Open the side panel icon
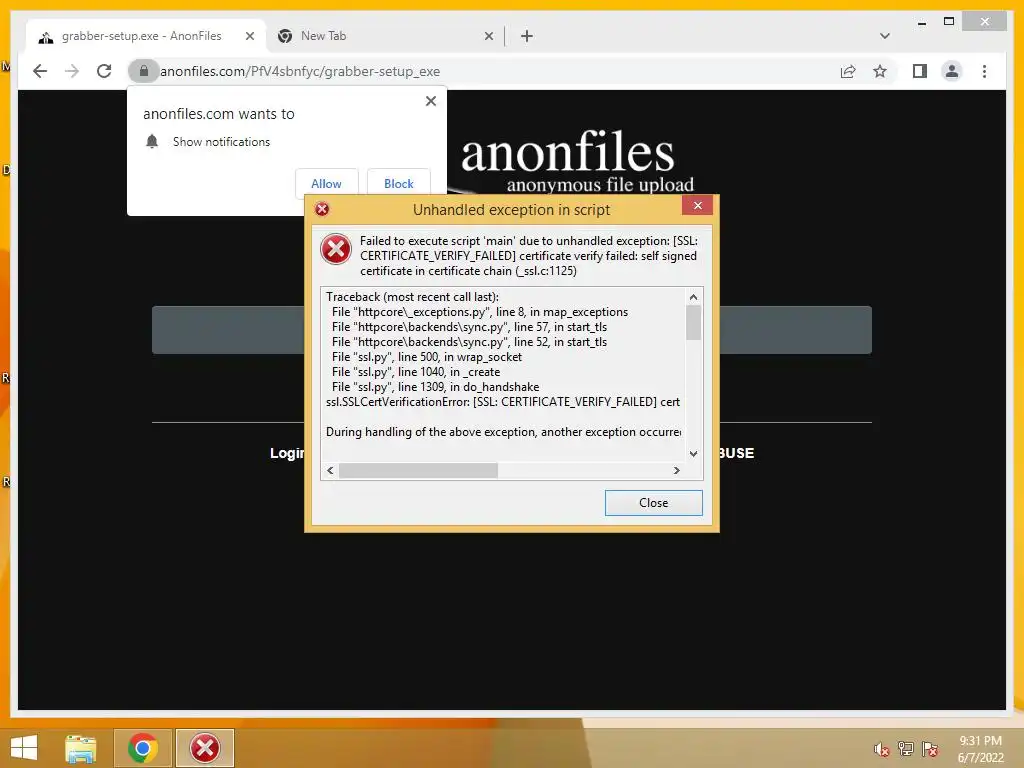 920,71
